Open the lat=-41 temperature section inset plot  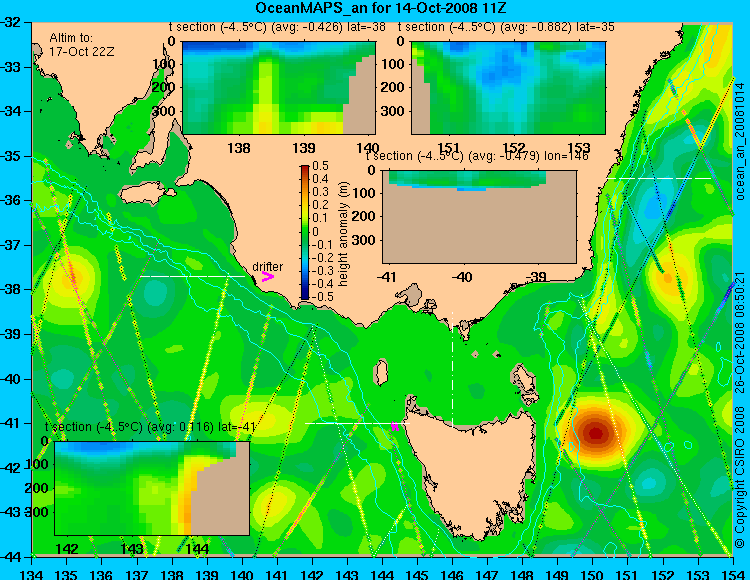click(152, 488)
